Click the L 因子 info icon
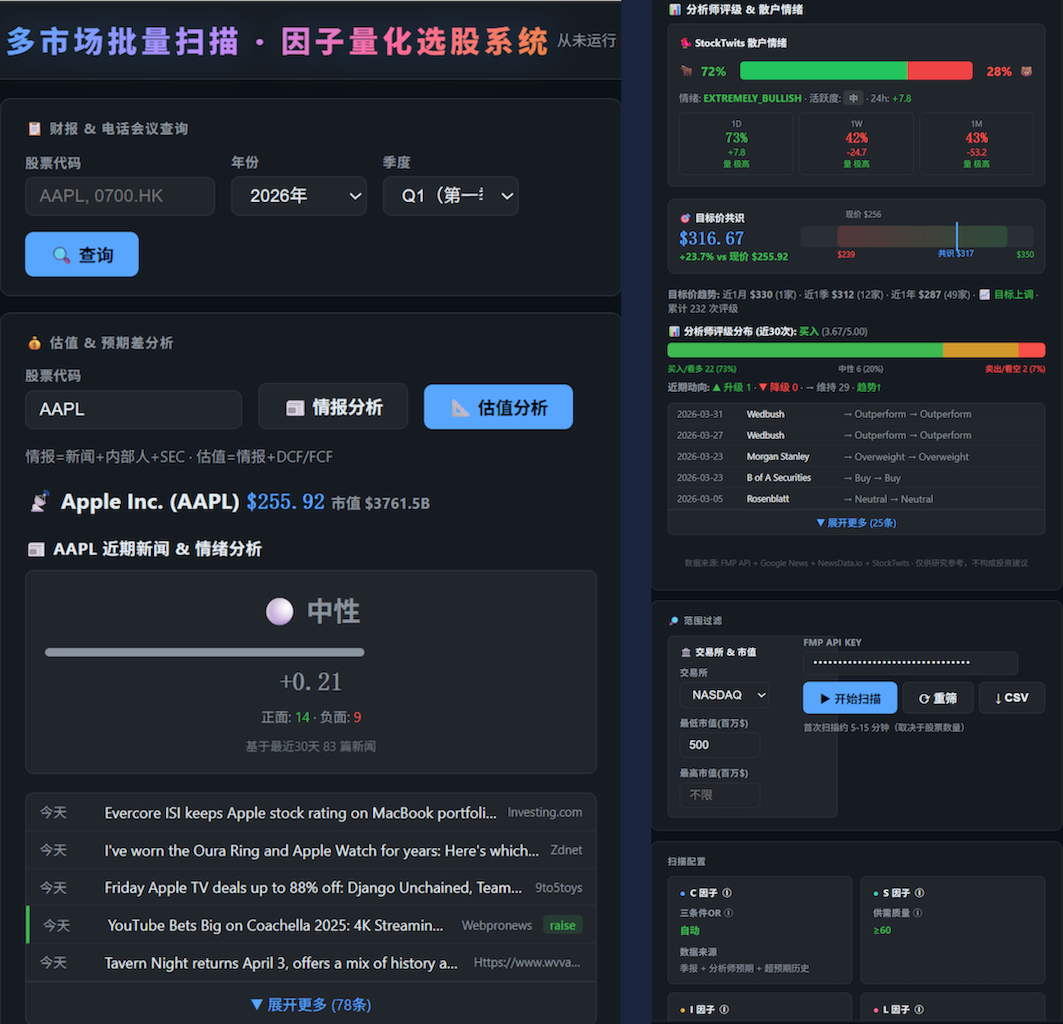1063x1024 pixels. (918, 1010)
